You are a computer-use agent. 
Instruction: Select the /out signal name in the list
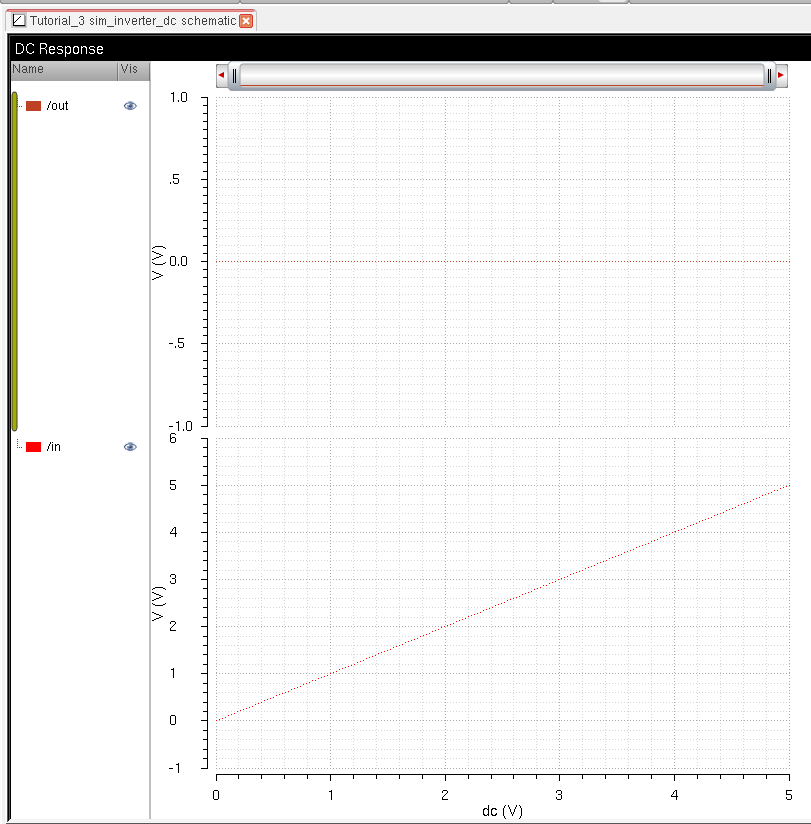58,105
